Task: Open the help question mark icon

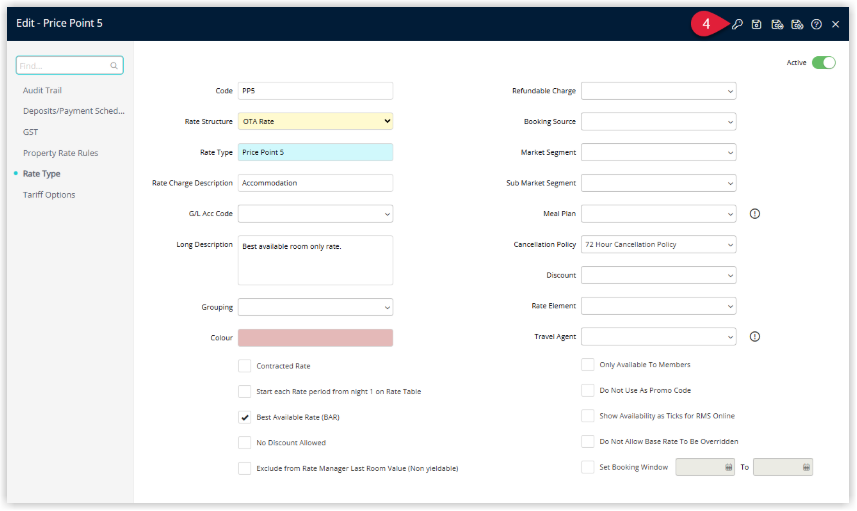Action: [817, 24]
